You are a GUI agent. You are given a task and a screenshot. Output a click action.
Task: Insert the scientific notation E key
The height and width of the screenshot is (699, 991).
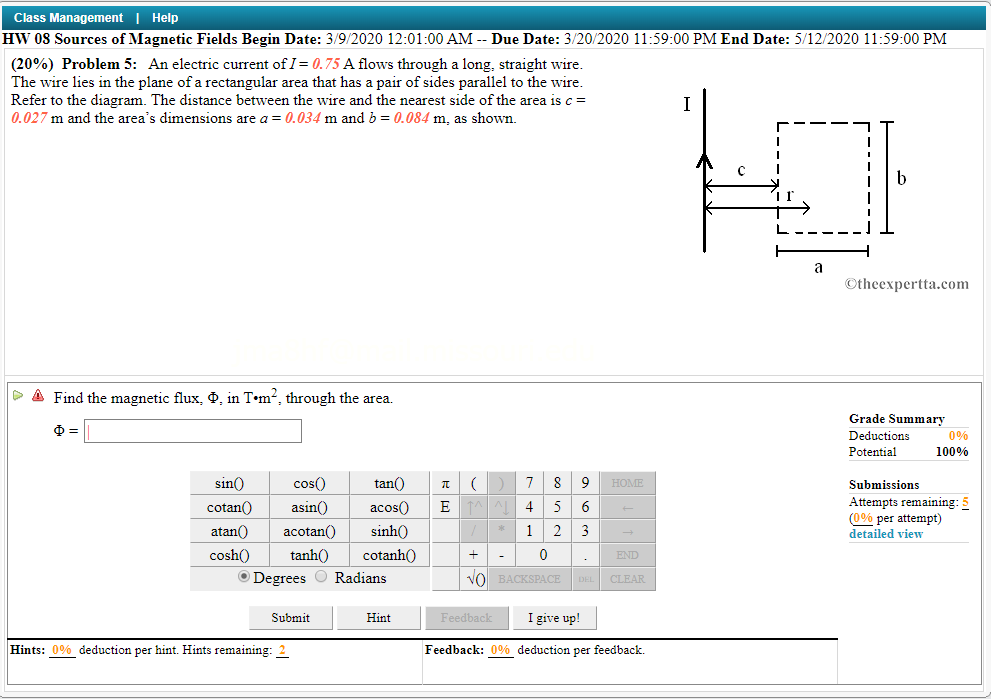click(444, 507)
